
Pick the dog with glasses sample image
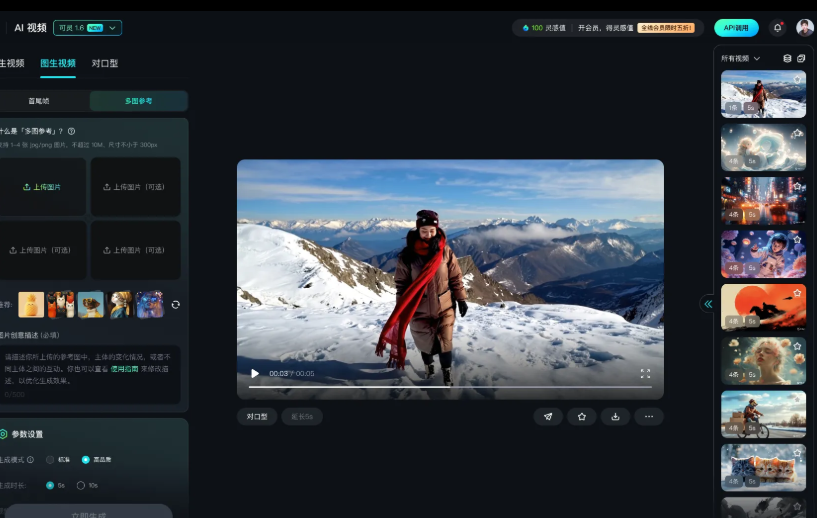click(91, 304)
